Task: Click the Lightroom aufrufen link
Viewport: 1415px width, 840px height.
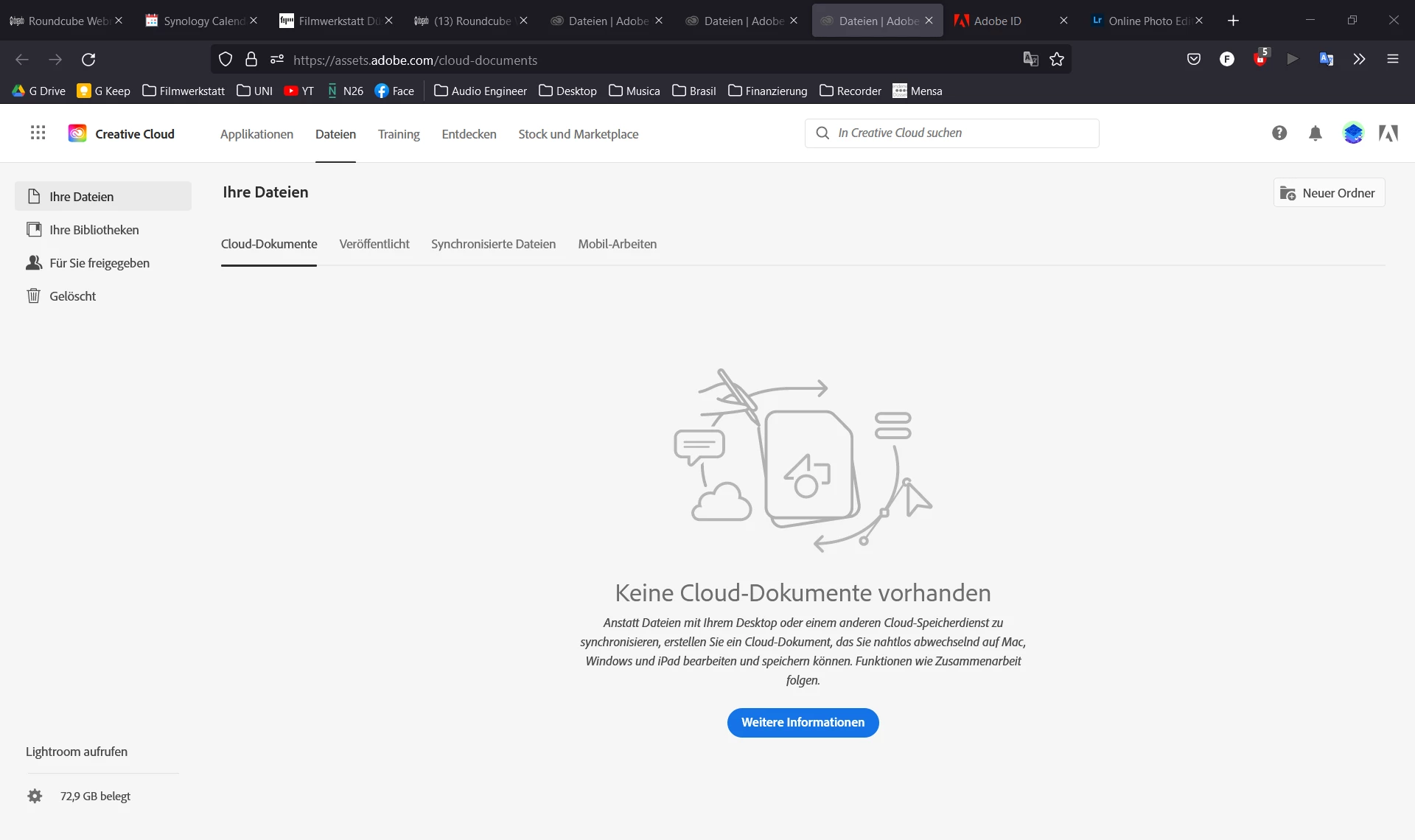Action: (77, 752)
